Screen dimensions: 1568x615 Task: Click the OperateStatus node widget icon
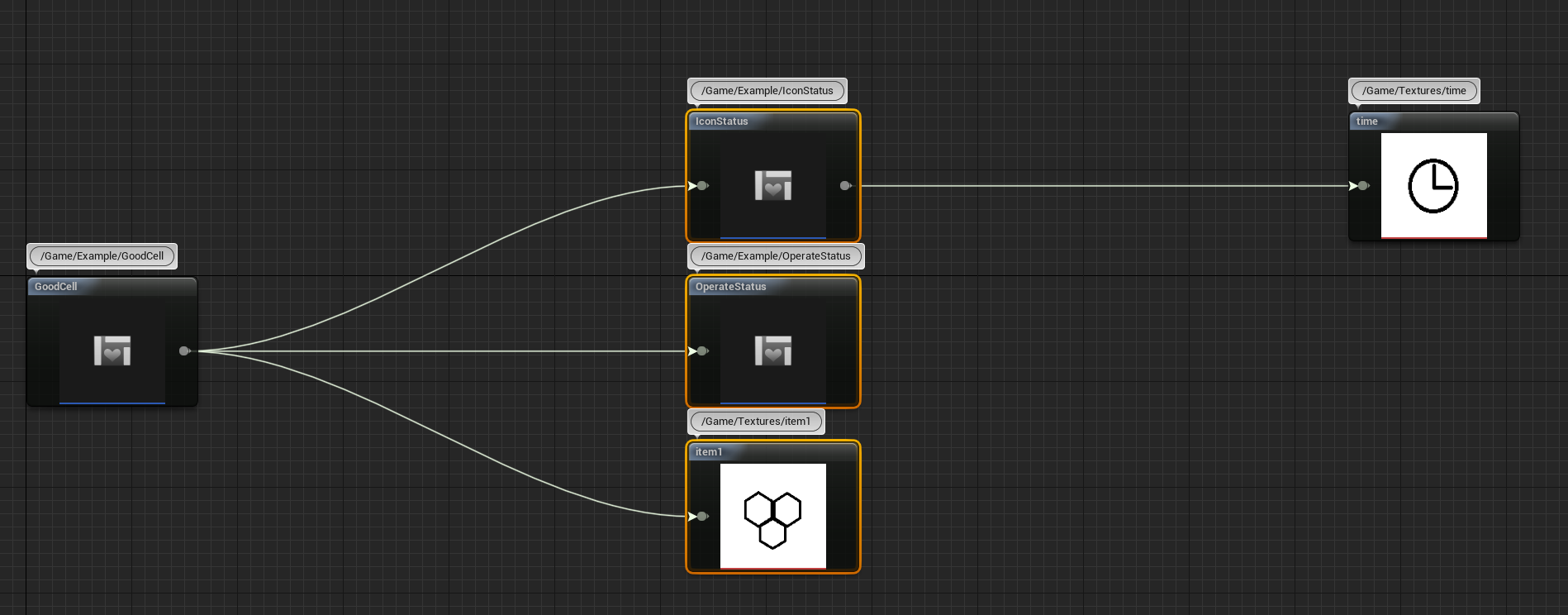click(773, 350)
